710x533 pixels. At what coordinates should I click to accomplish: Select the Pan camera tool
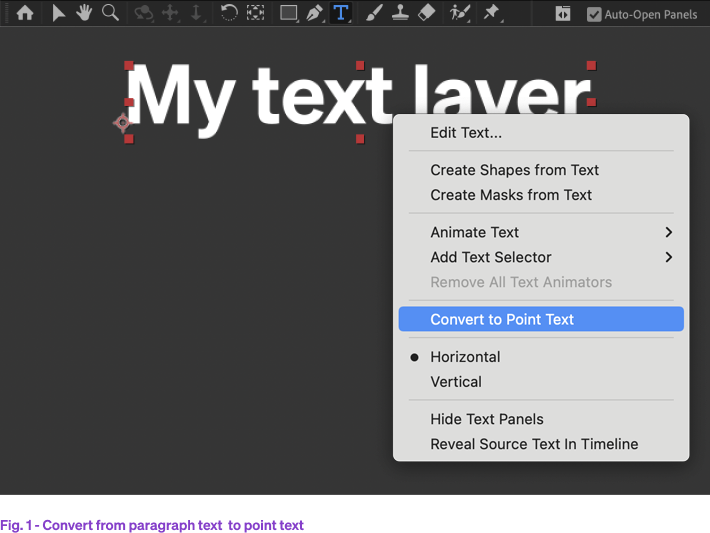coord(170,13)
